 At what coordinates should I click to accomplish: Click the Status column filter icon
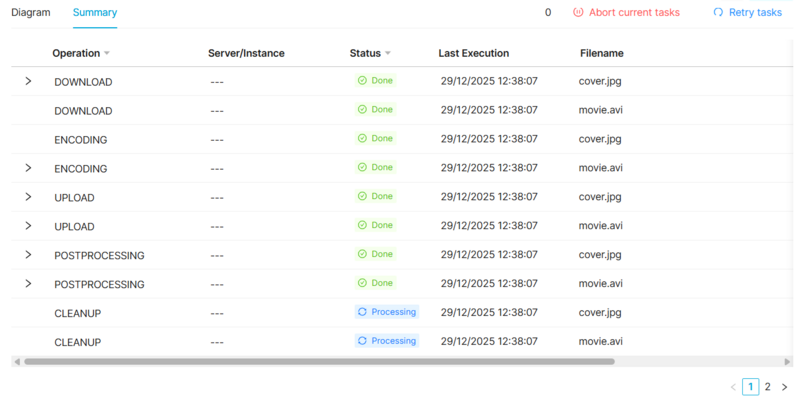click(387, 54)
